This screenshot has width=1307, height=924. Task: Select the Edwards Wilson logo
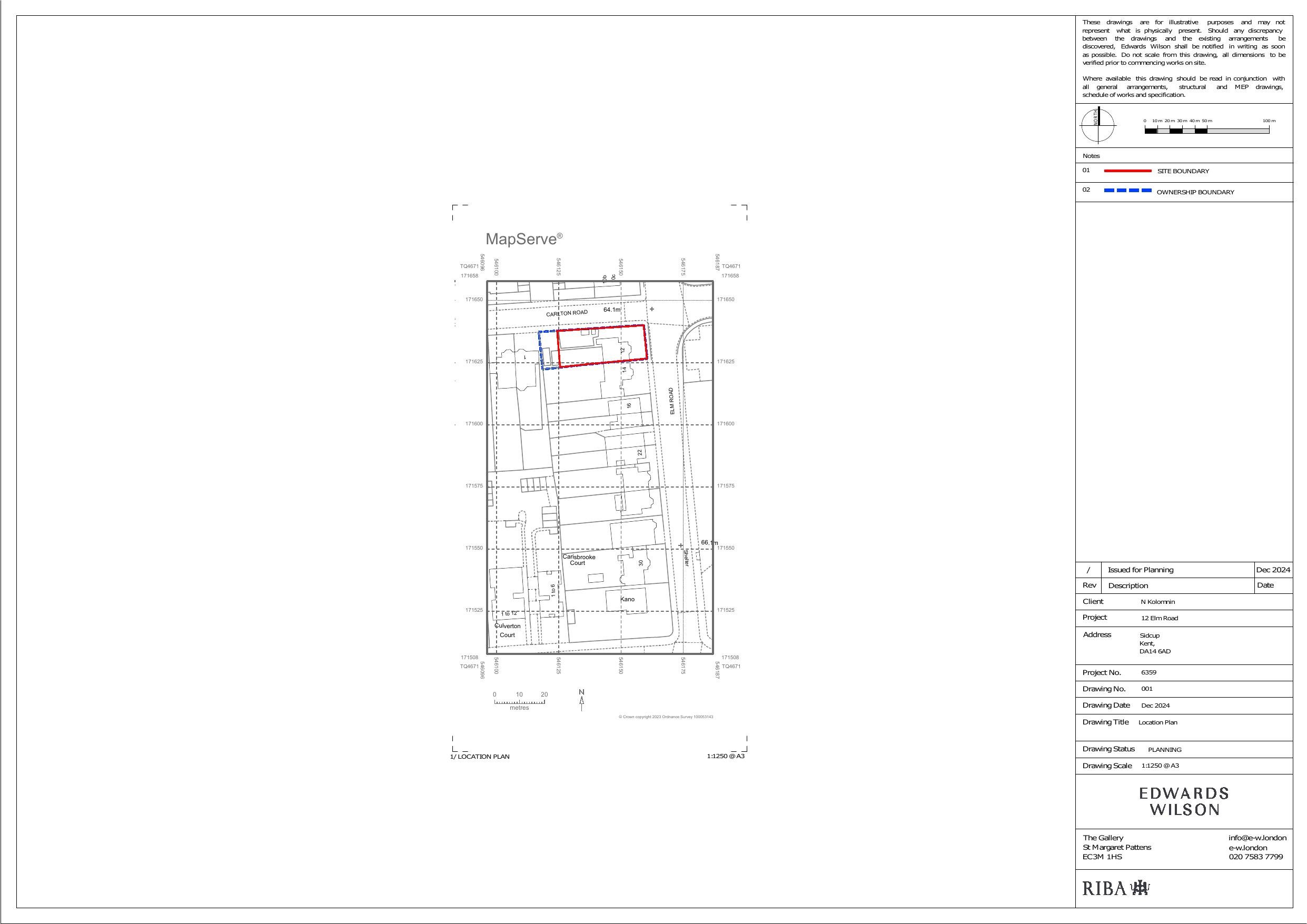1184,801
